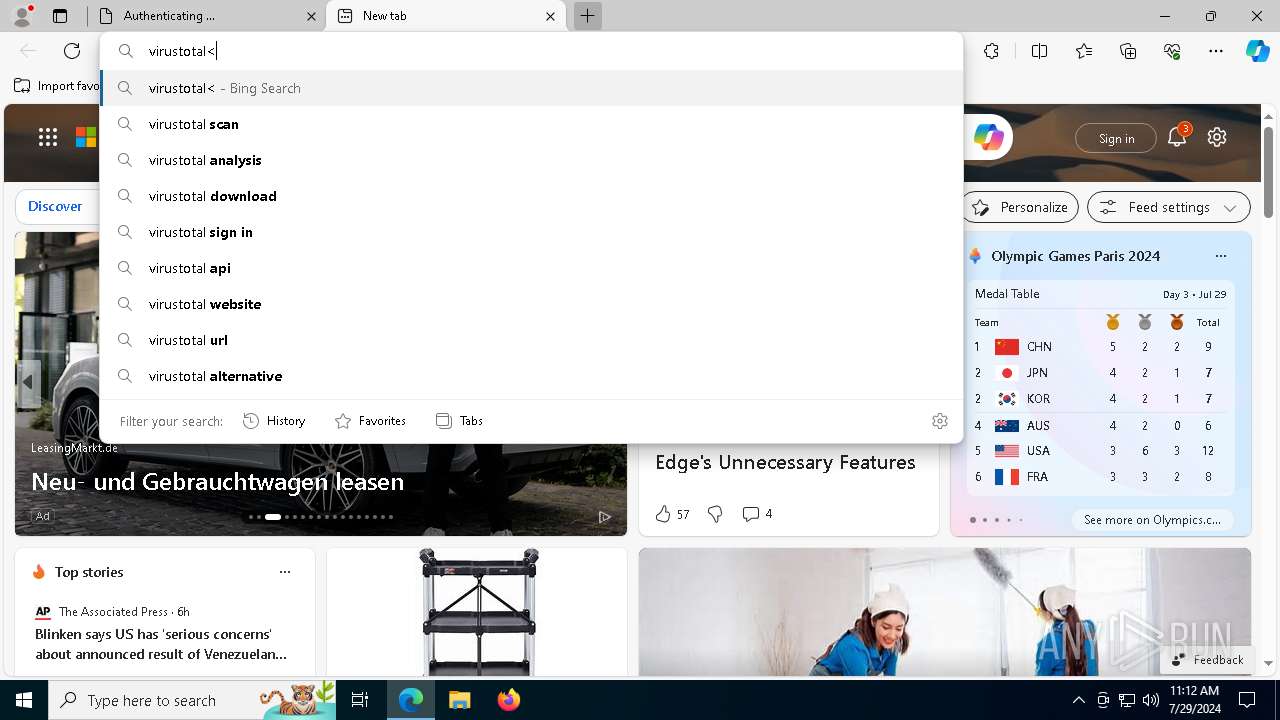Click the page vertical scrollbar thumb
Image resolution: width=1280 pixels, height=720 pixels.
pos(1268,172)
